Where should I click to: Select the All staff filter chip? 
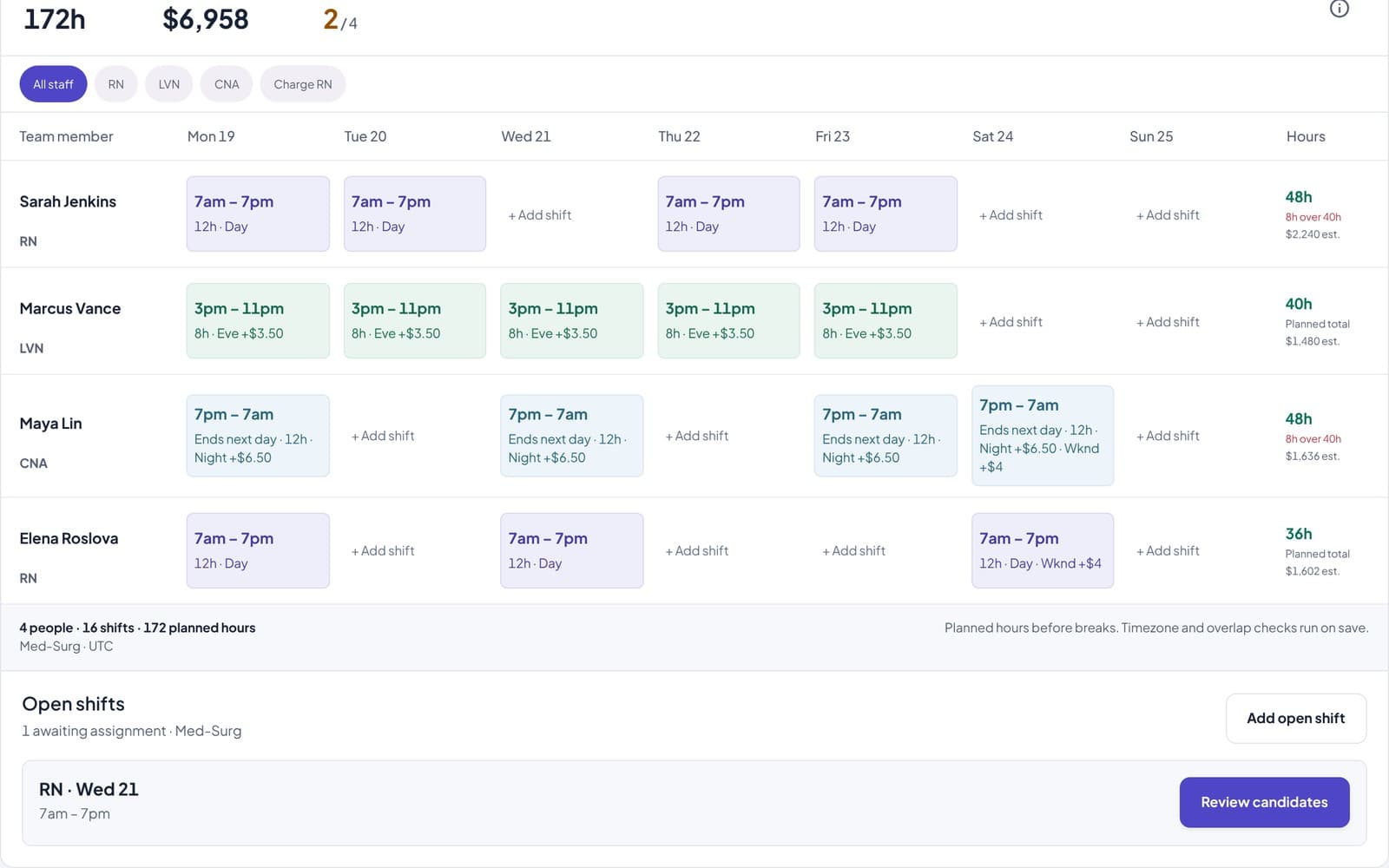tap(53, 84)
